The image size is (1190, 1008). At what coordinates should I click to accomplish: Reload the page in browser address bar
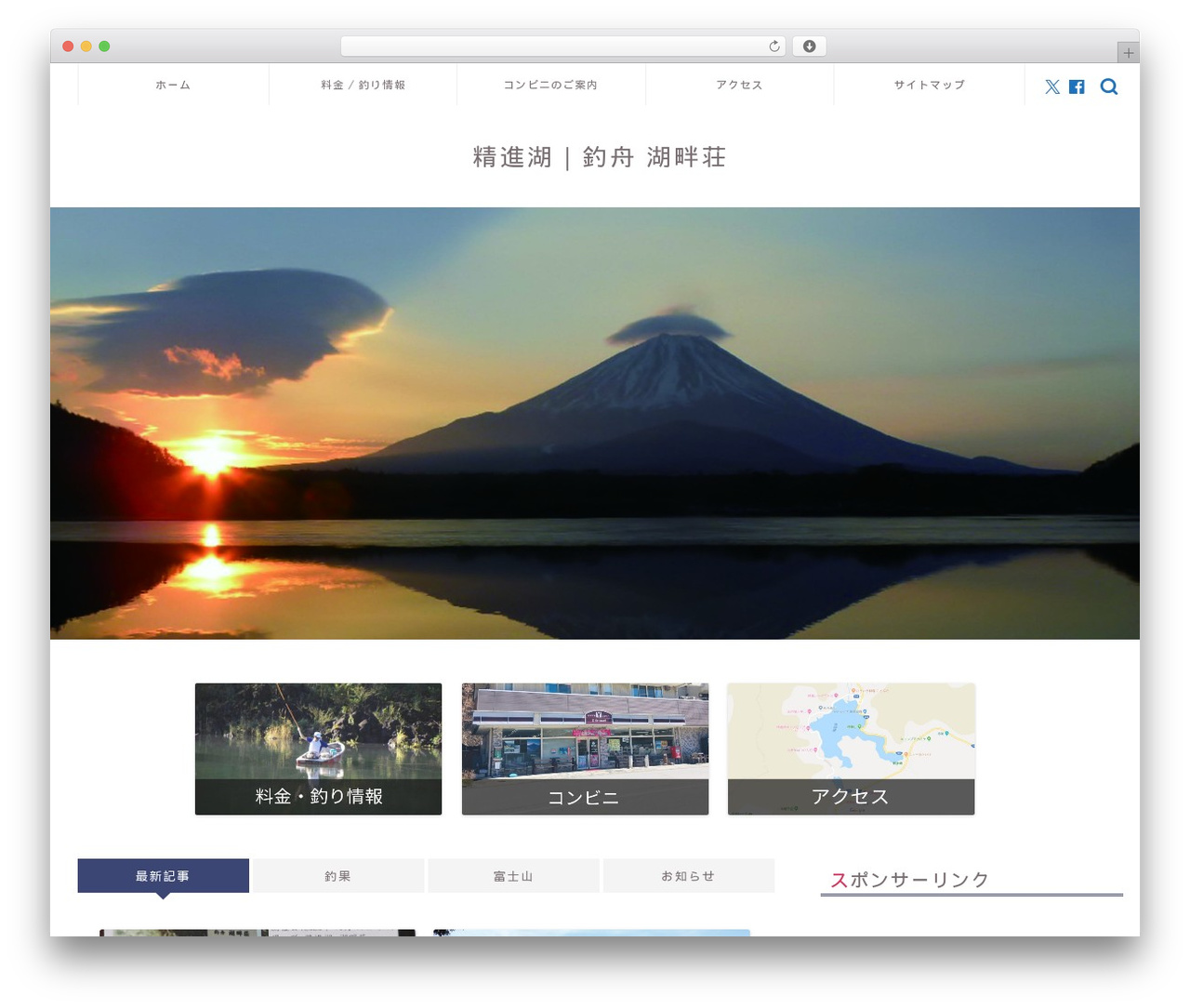pos(774,46)
